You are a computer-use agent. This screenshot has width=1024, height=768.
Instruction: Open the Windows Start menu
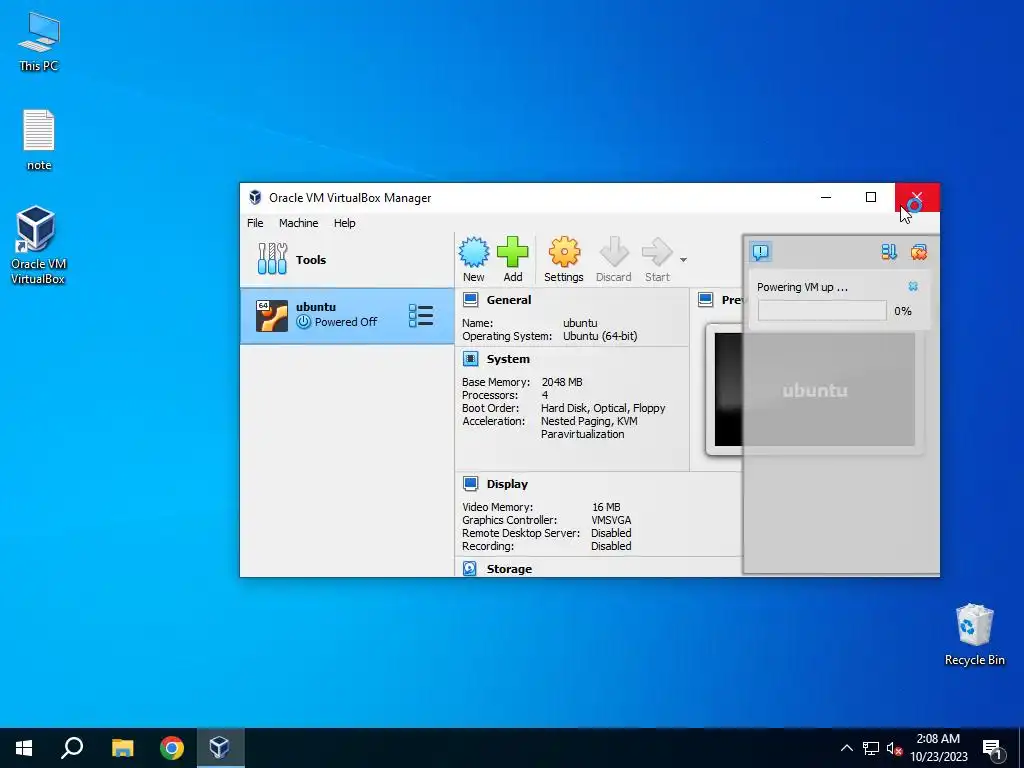pos(24,748)
